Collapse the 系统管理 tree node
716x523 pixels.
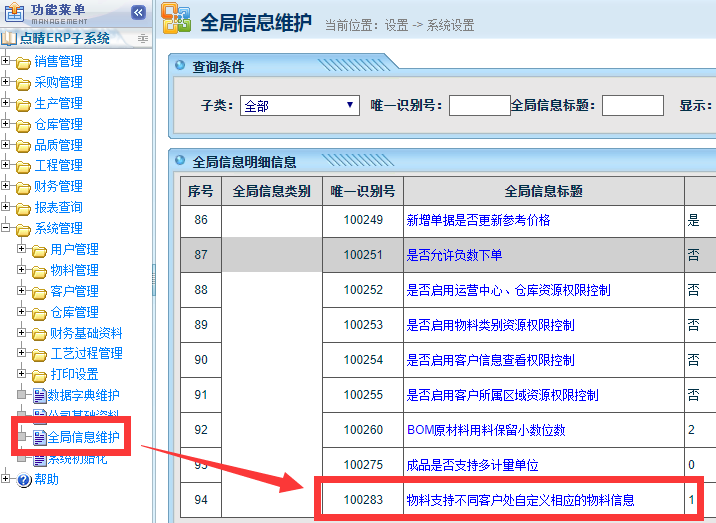(x=6, y=228)
